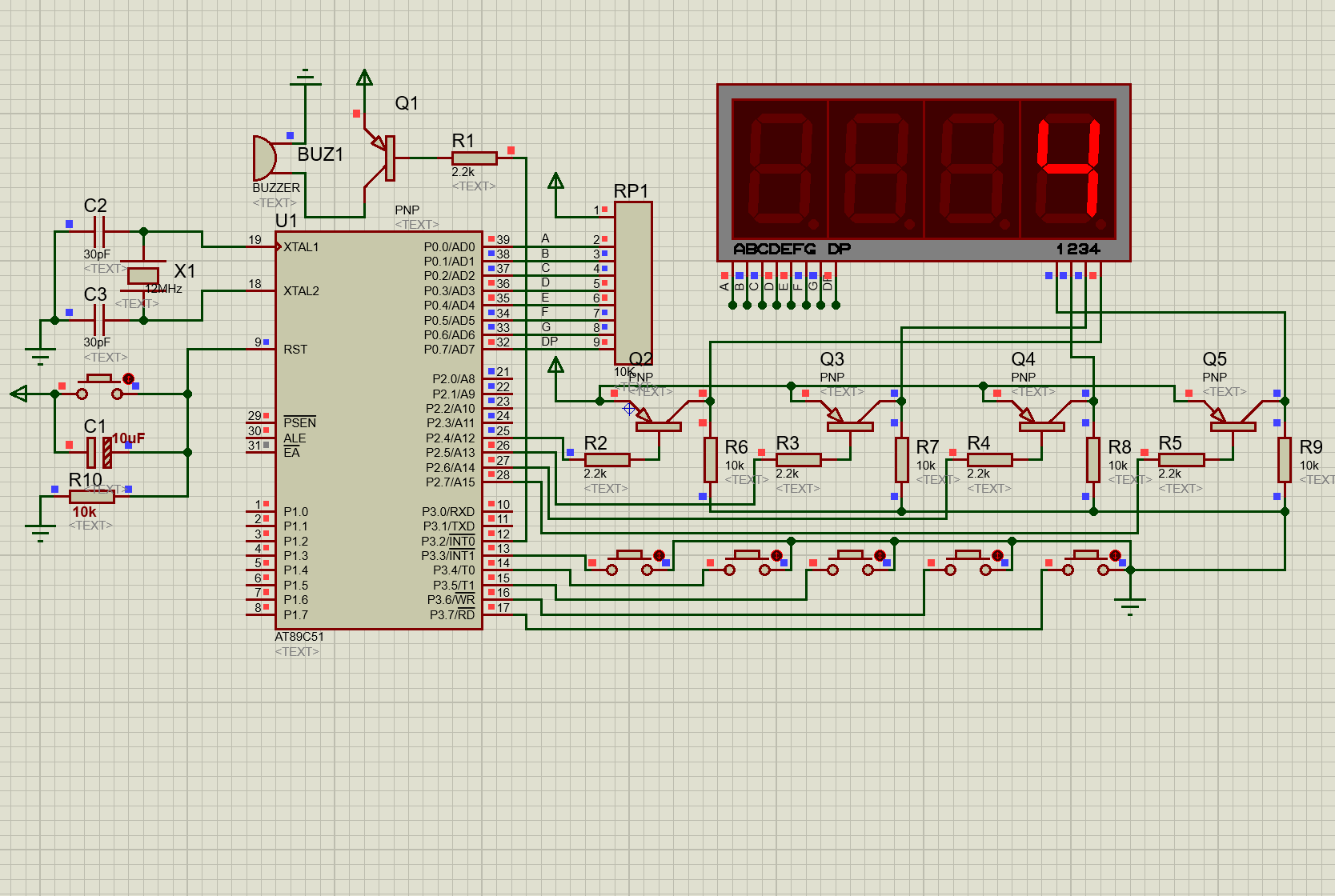The width and height of the screenshot is (1335, 896).
Task: Select the ground symbol near the pushbutton row
Action: [x=1129, y=605]
